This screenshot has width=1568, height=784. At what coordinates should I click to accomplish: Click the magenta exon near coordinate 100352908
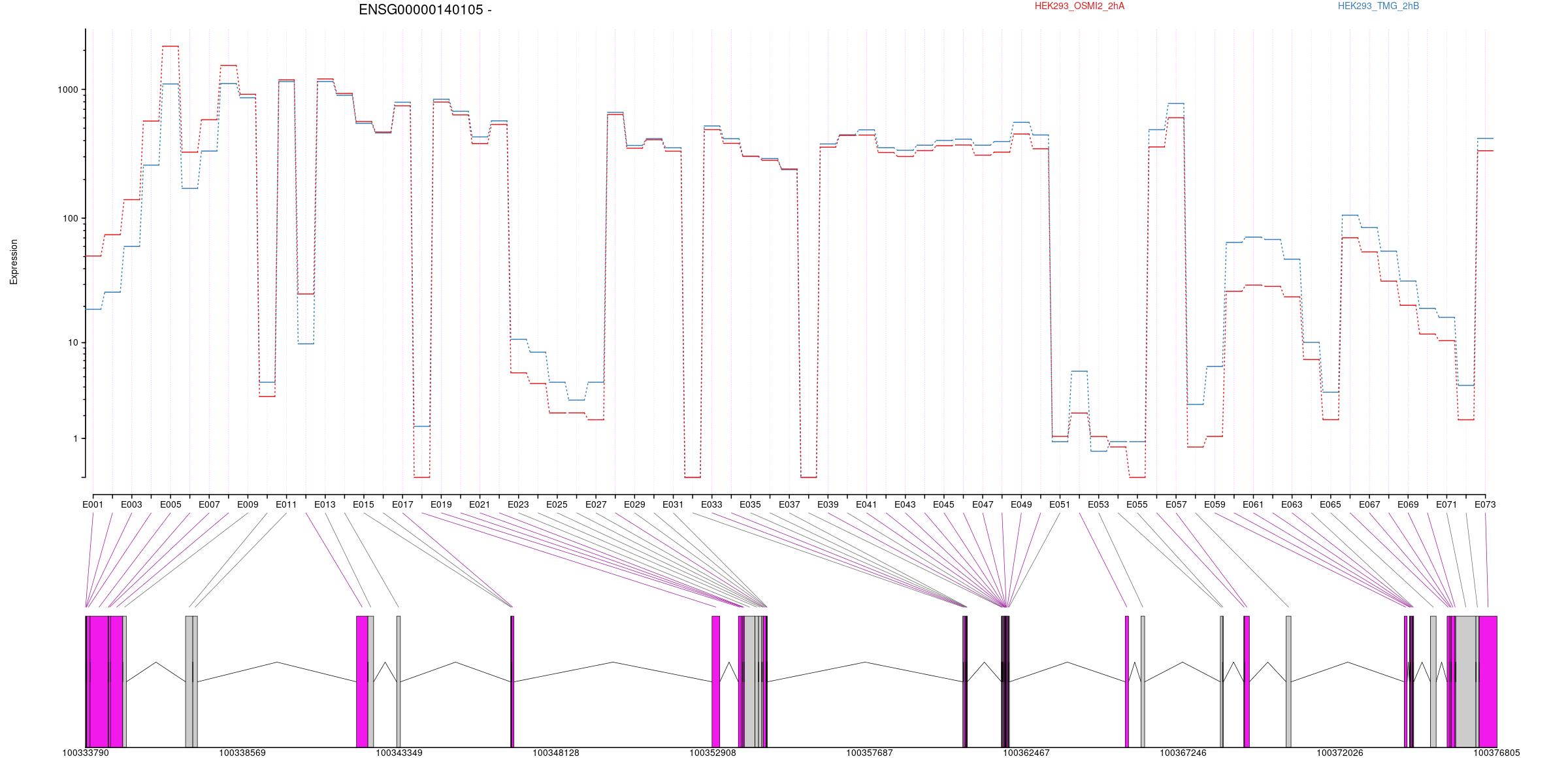[x=715, y=681]
